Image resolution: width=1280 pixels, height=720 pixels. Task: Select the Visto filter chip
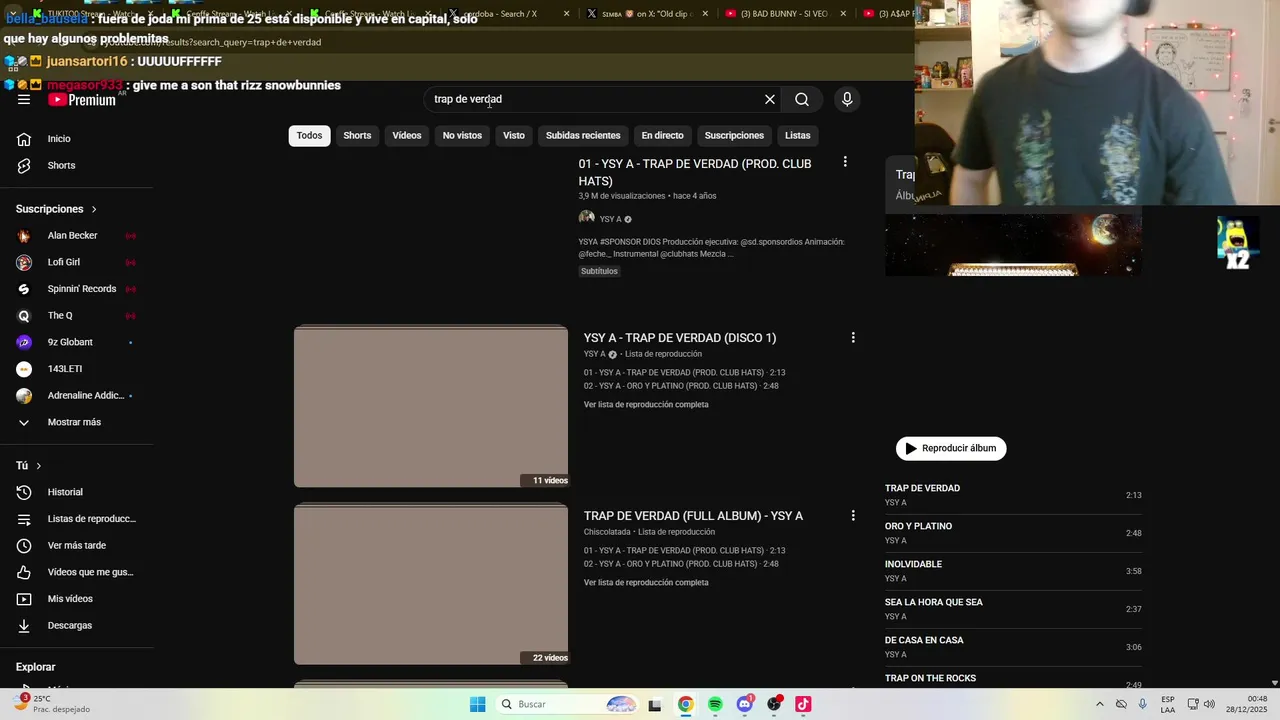[x=514, y=135]
